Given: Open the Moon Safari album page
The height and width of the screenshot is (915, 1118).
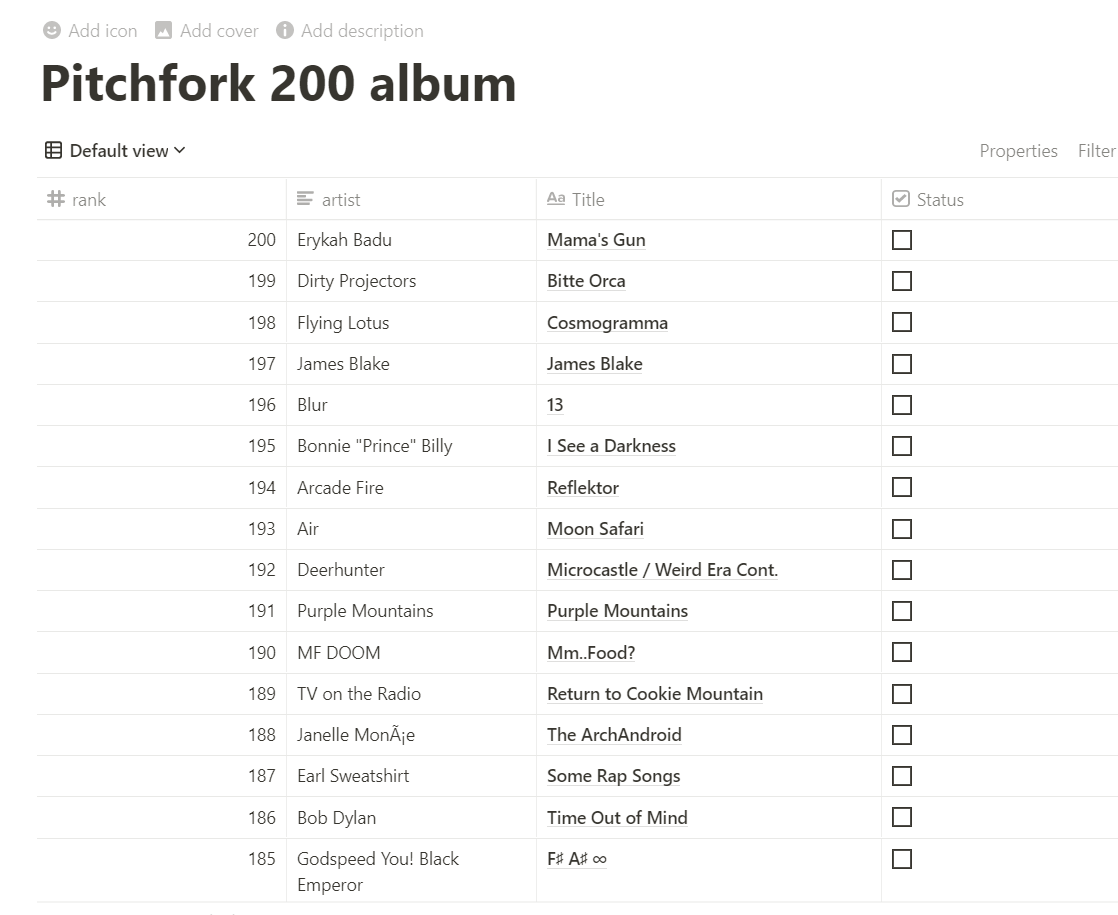Looking at the screenshot, I should (x=595, y=528).
